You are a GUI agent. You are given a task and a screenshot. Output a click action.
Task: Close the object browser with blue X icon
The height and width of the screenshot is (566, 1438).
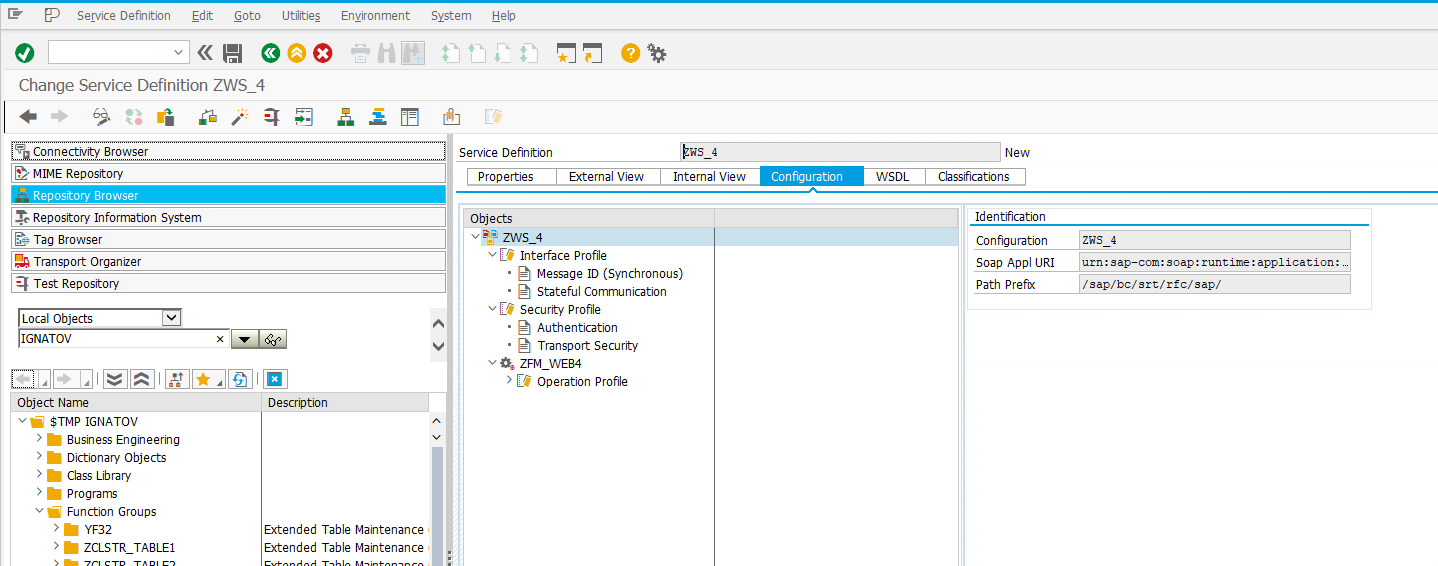(x=277, y=379)
